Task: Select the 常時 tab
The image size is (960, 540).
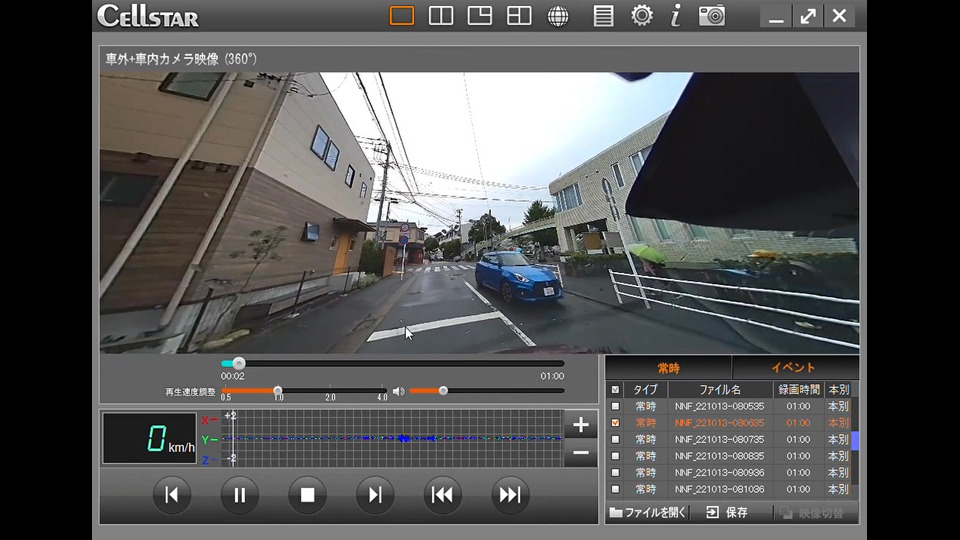Action: 668,368
